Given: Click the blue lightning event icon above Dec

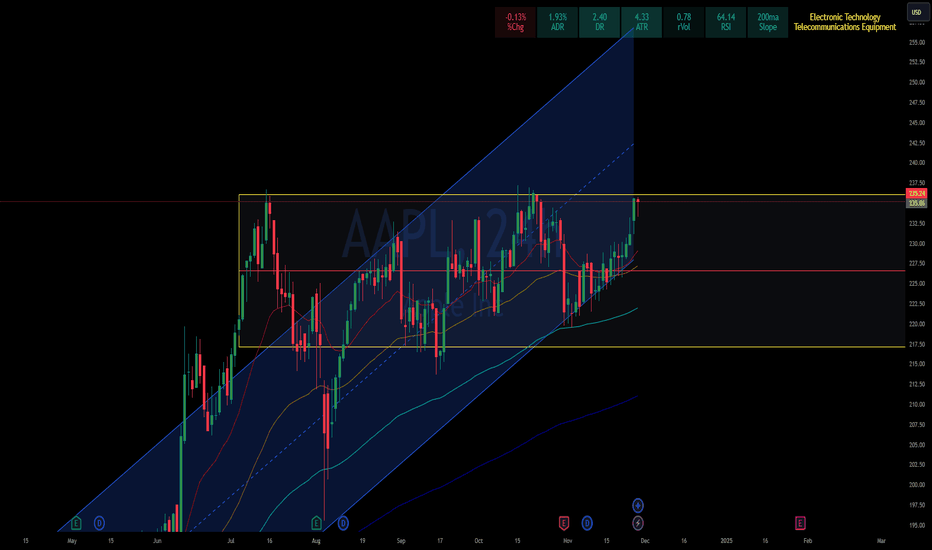Looking at the screenshot, I should (x=638, y=505).
